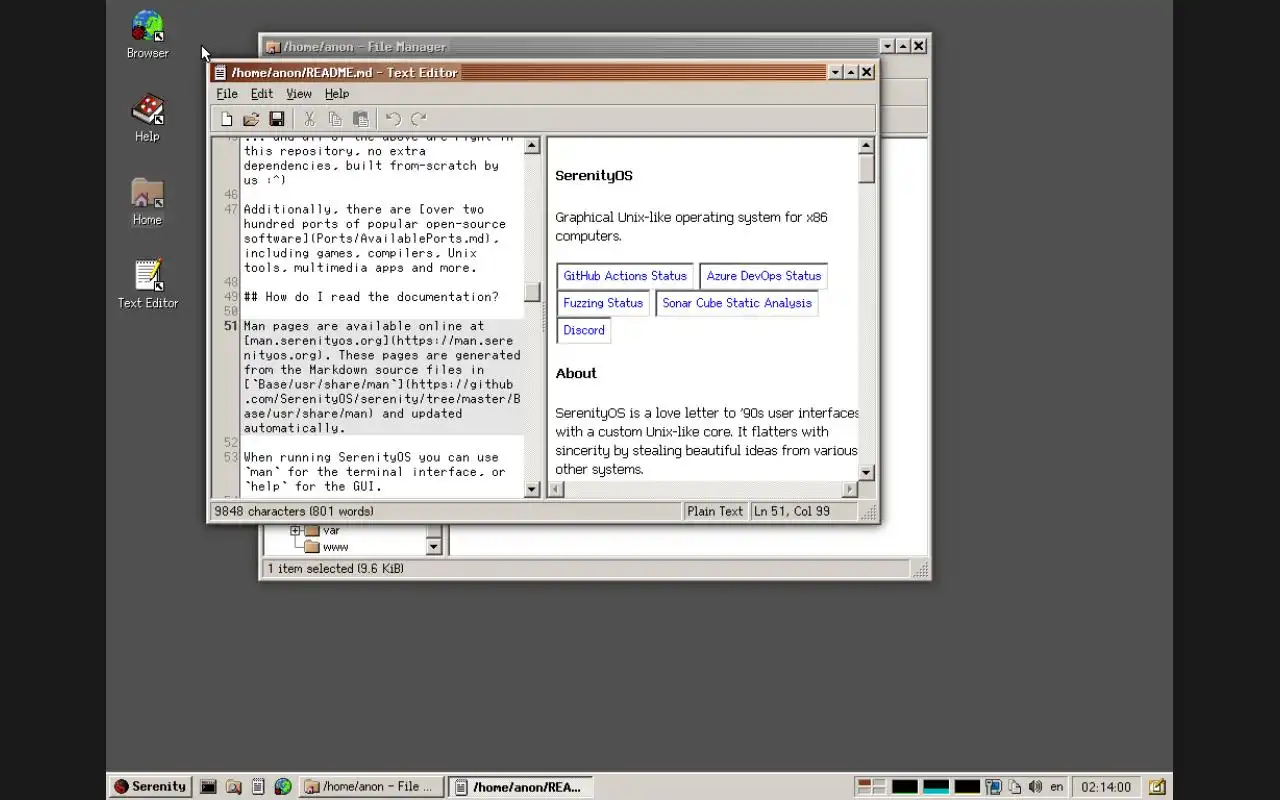
Task: Click the Cut scissors icon
Action: click(309, 119)
